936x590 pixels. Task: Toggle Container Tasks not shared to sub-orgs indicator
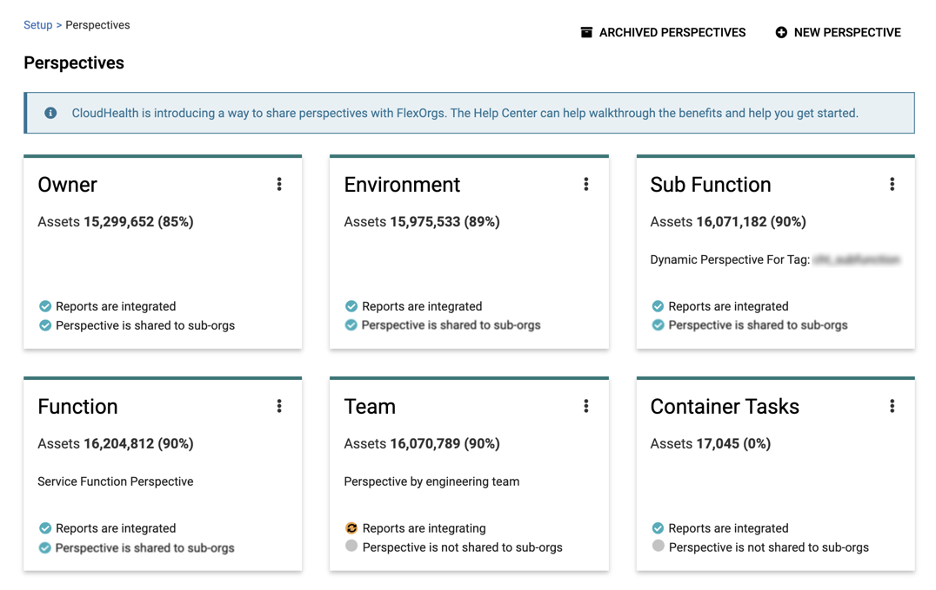(x=657, y=546)
